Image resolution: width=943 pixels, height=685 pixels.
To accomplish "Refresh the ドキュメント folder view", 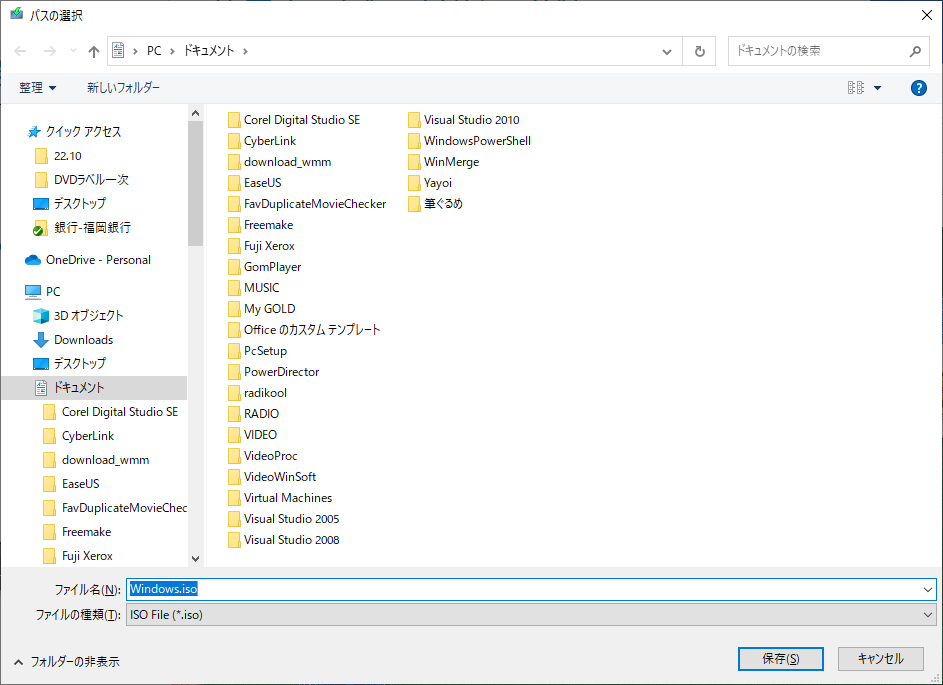I will coord(699,52).
